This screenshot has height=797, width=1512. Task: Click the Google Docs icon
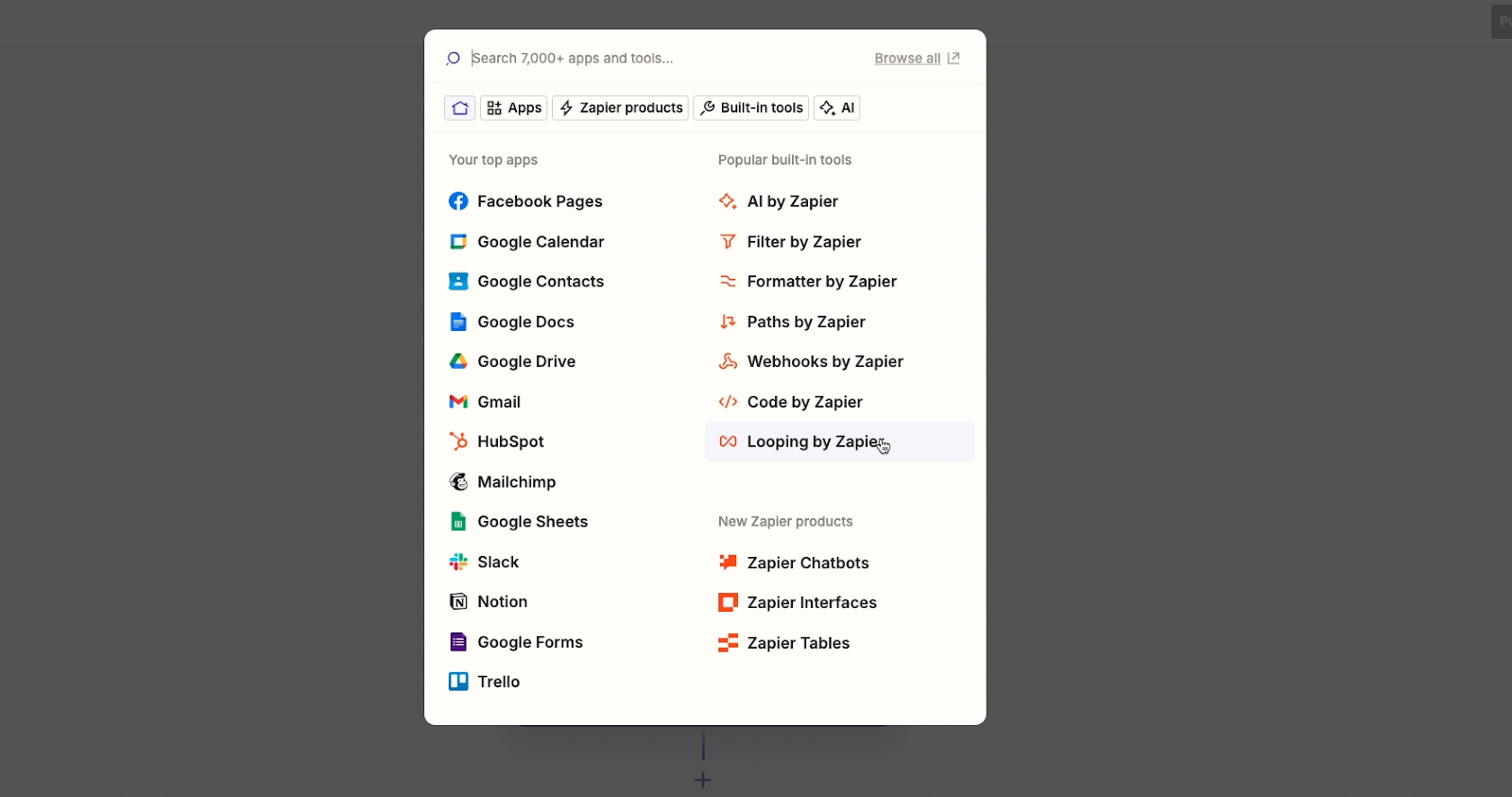point(458,322)
